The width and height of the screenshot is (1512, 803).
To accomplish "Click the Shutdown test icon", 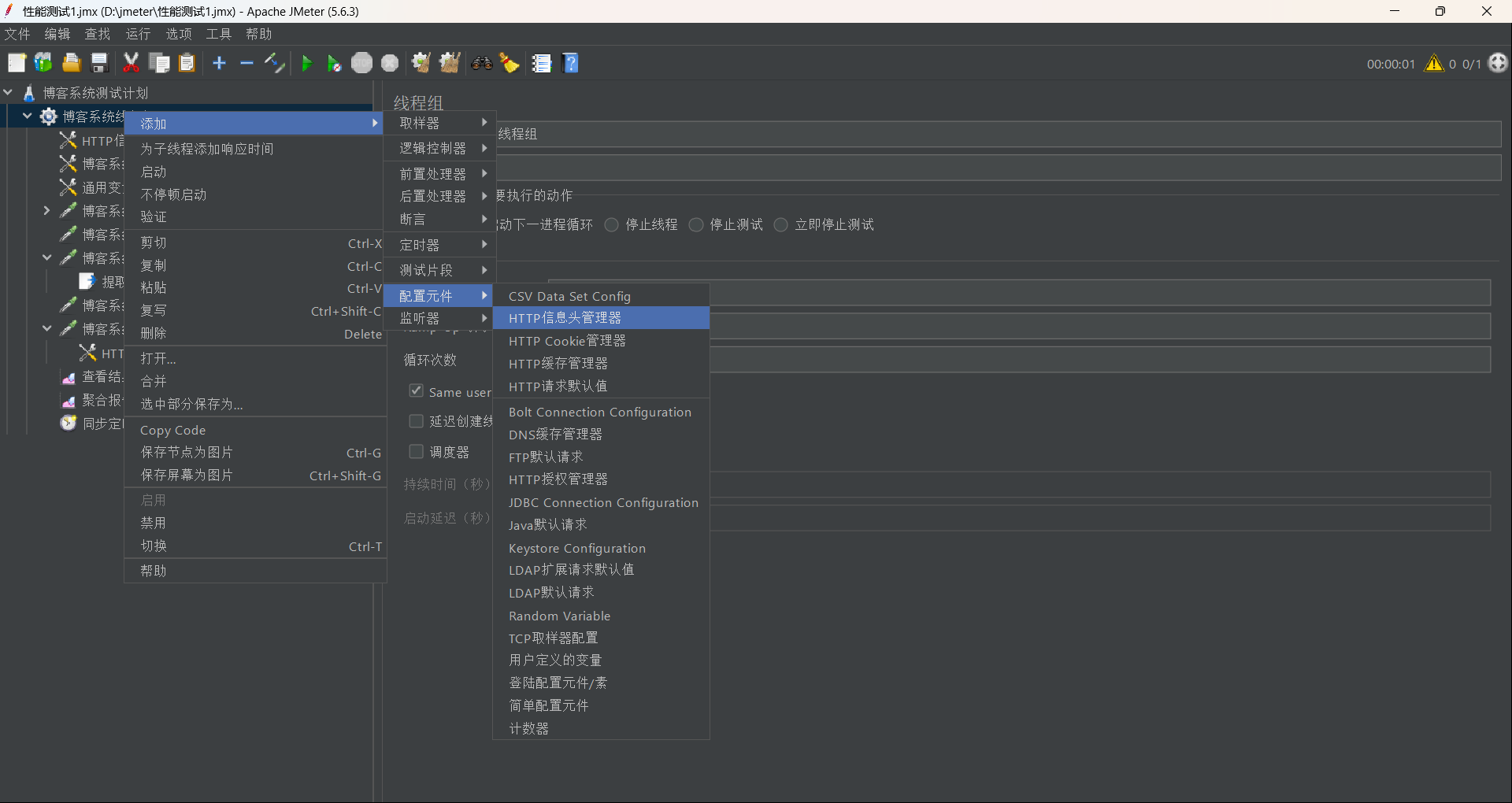I will 390,63.
